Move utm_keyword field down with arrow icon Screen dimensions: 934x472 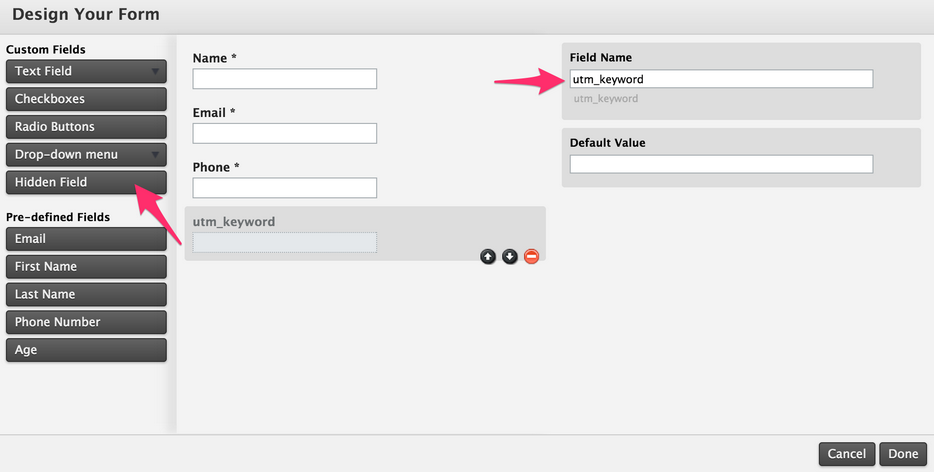tap(510, 257)
